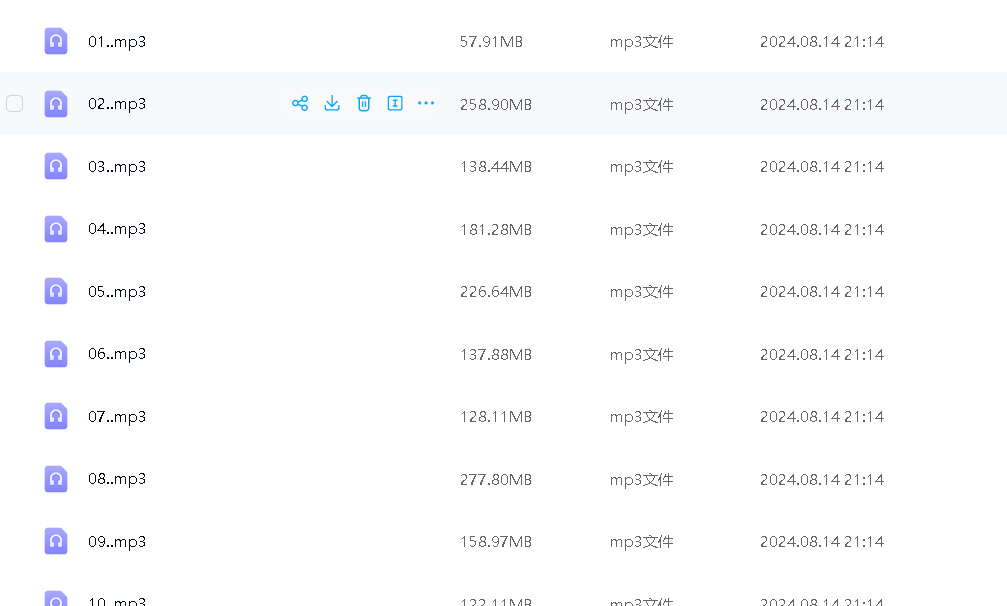Download the 02..mp3 file
The width and height of the screenshot is (1007, 606).
pos(332,103)
